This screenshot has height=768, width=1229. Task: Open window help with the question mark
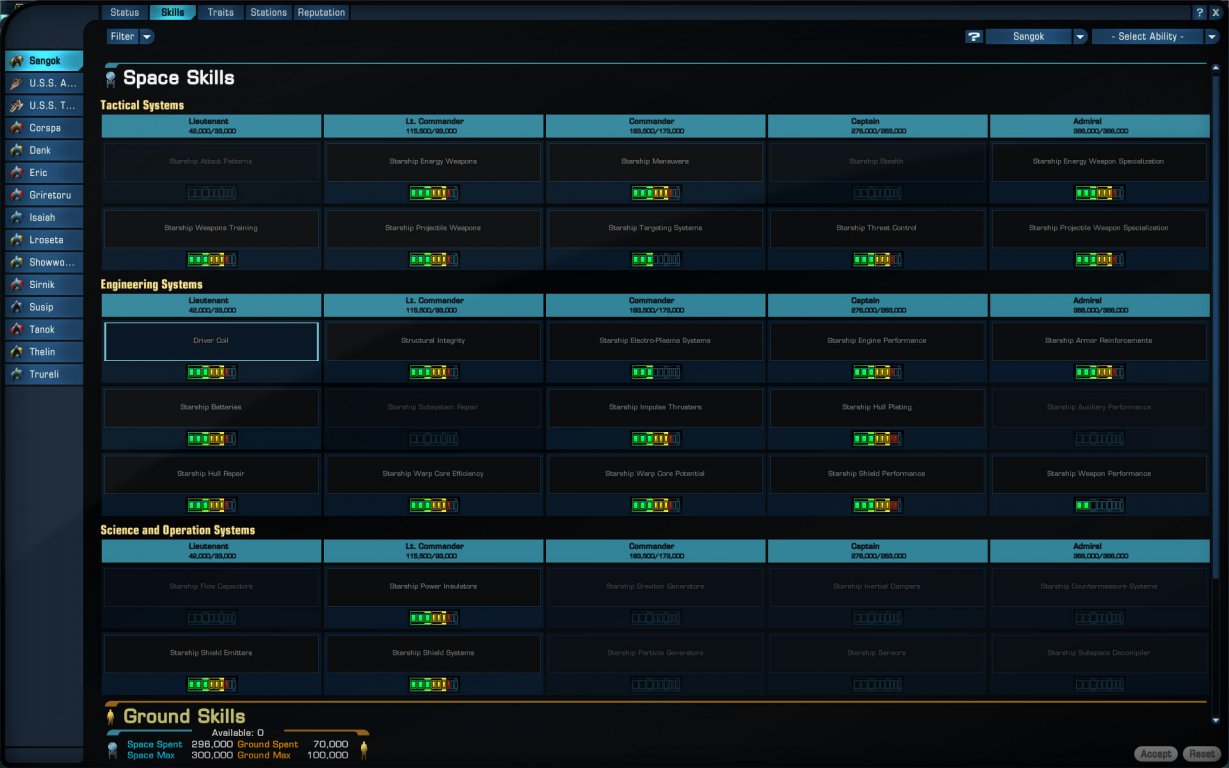coord(1200,13)
